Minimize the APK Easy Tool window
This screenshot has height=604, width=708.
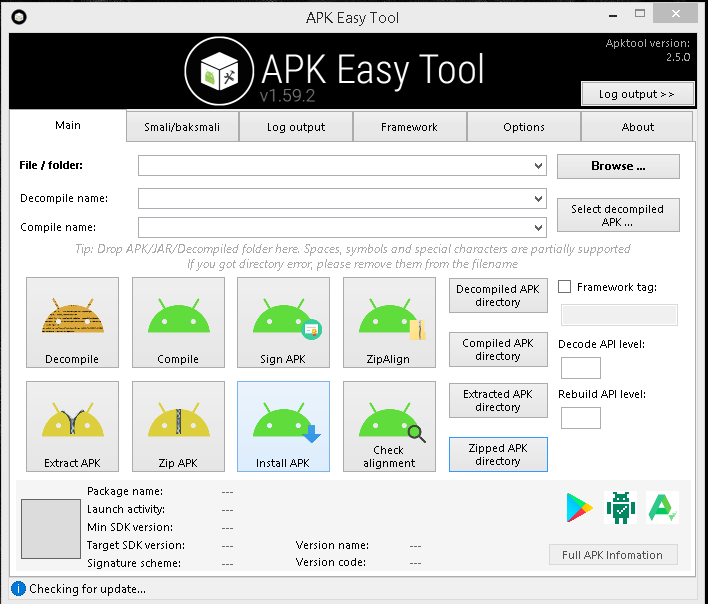coord(613,15)
